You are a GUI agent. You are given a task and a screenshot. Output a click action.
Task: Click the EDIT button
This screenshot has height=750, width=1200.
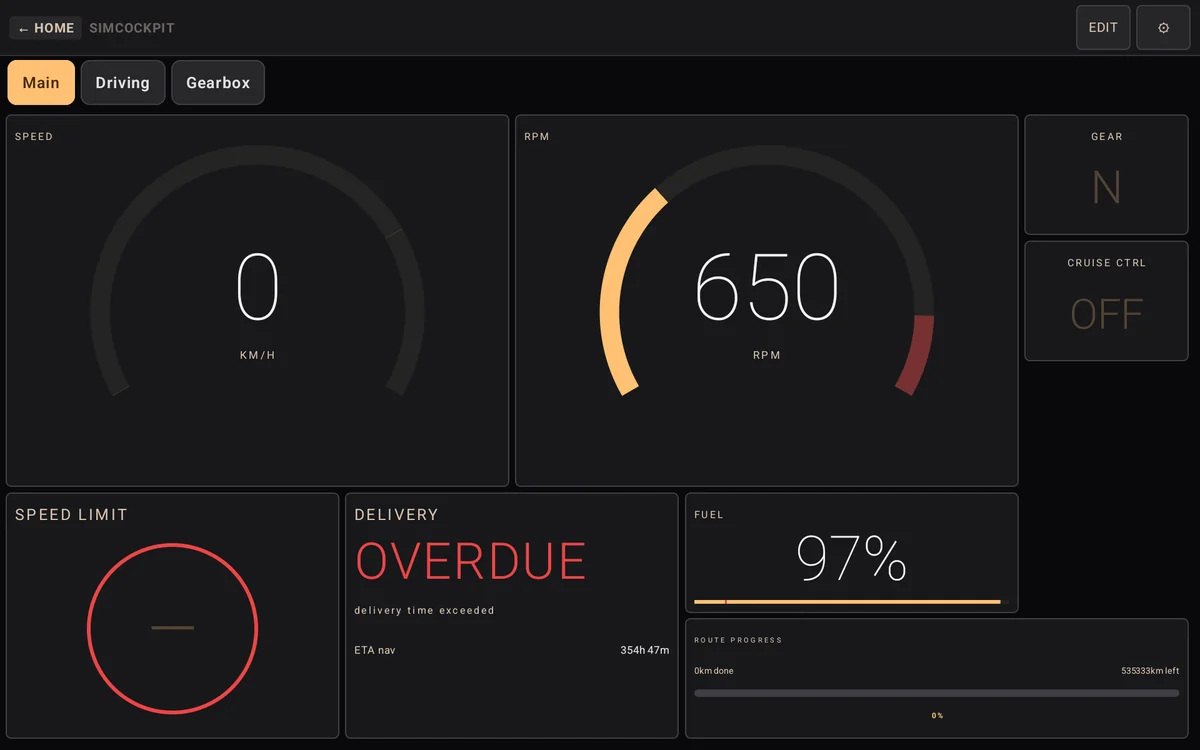point(1103,28)
